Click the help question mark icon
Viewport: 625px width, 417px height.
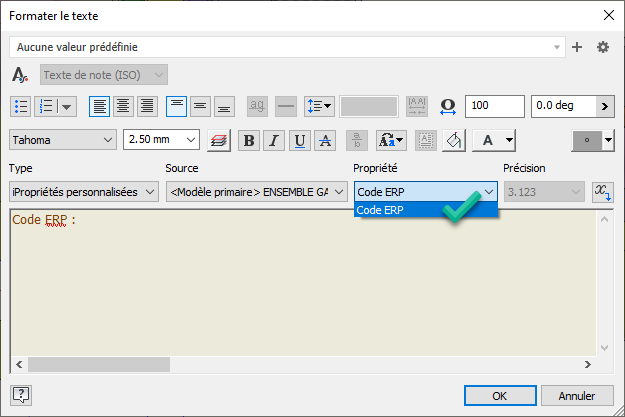click(20, 395)
